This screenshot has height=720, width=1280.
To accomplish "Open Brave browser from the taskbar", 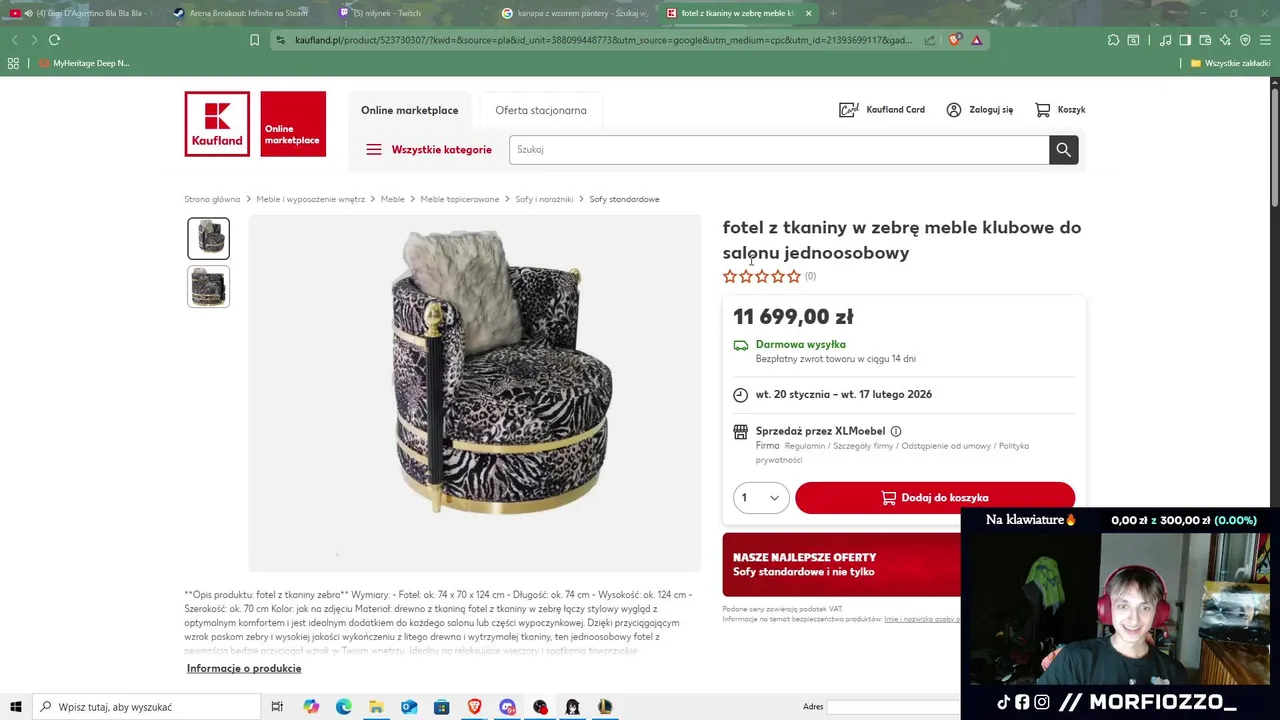I will 474,707.
